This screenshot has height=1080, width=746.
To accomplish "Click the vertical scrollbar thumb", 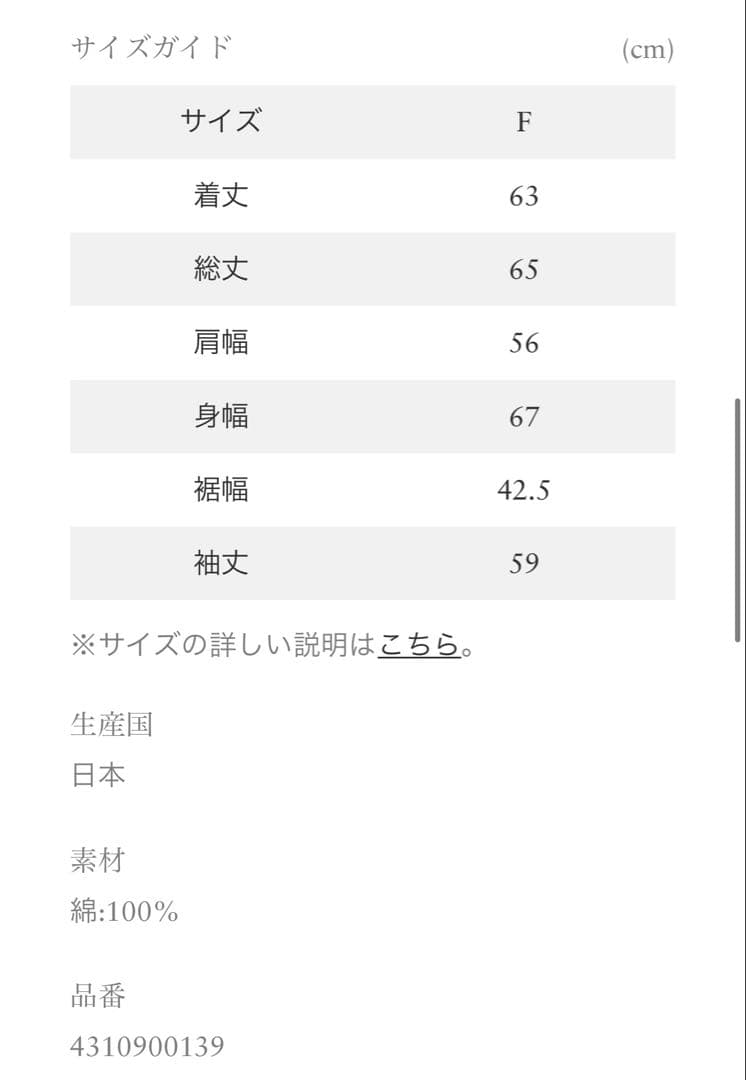I will (738, 520).
